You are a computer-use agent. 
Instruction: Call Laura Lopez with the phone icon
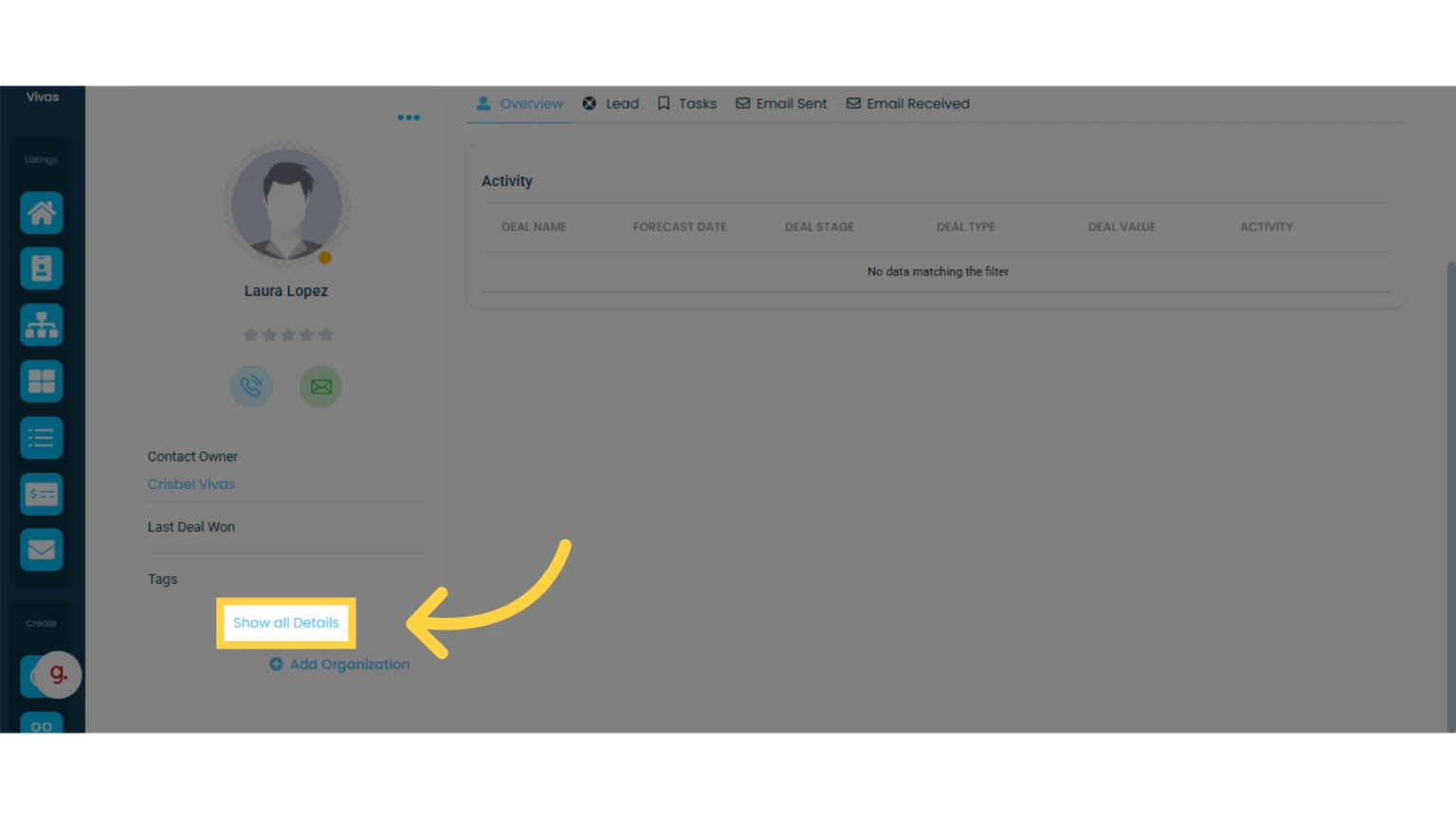coord(251,387)
